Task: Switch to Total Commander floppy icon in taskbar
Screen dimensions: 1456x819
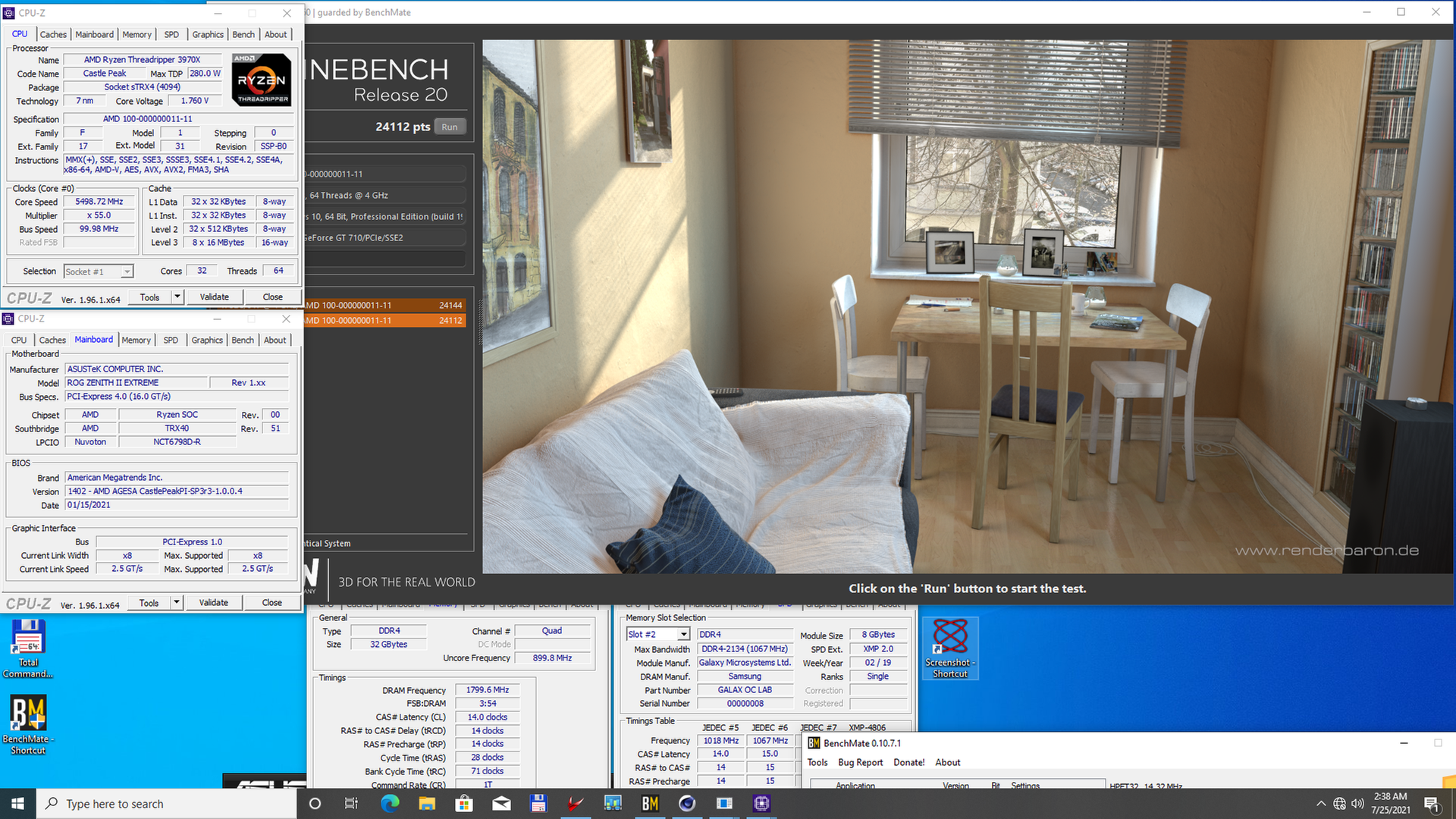Action: click(x=538, y=804)
